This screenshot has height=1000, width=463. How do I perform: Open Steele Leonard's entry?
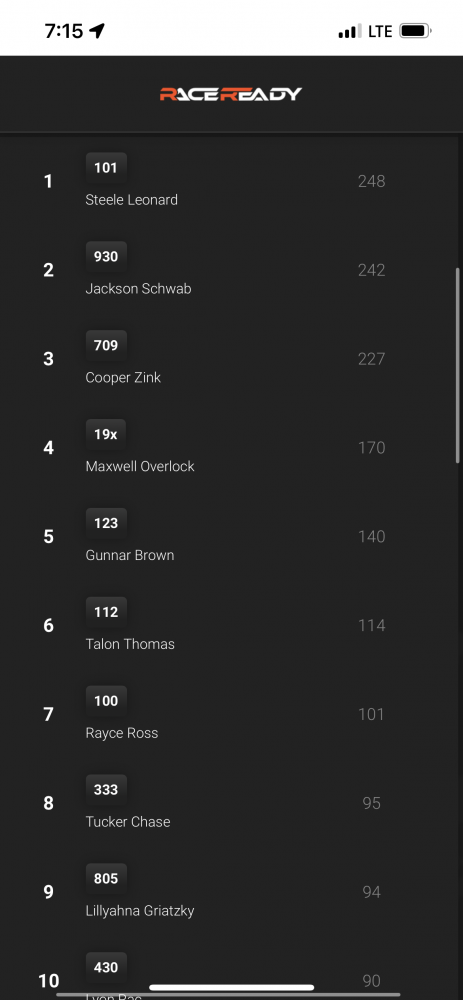click(131, 200)
